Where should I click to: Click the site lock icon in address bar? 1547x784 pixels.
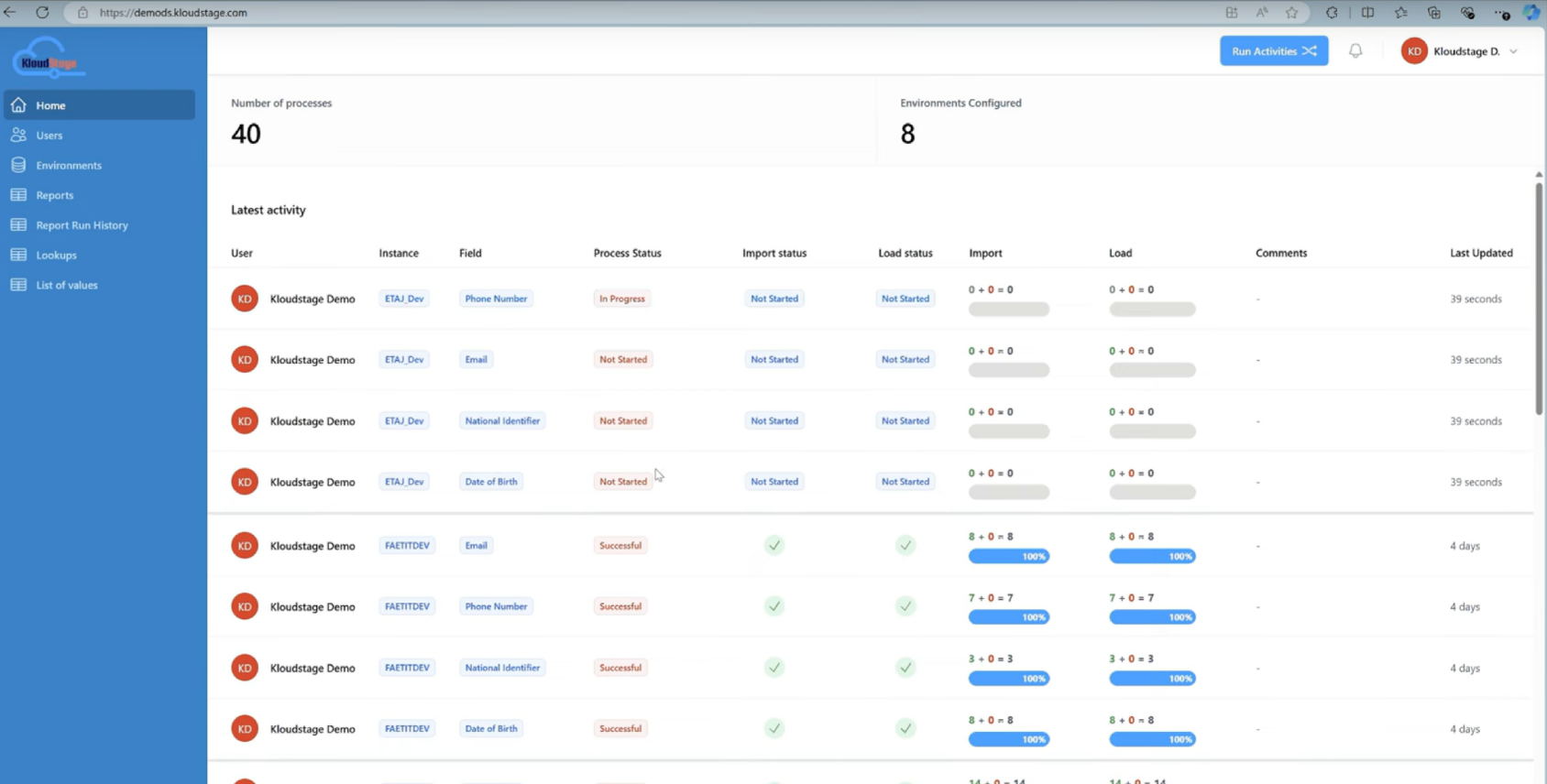point(82,13)
